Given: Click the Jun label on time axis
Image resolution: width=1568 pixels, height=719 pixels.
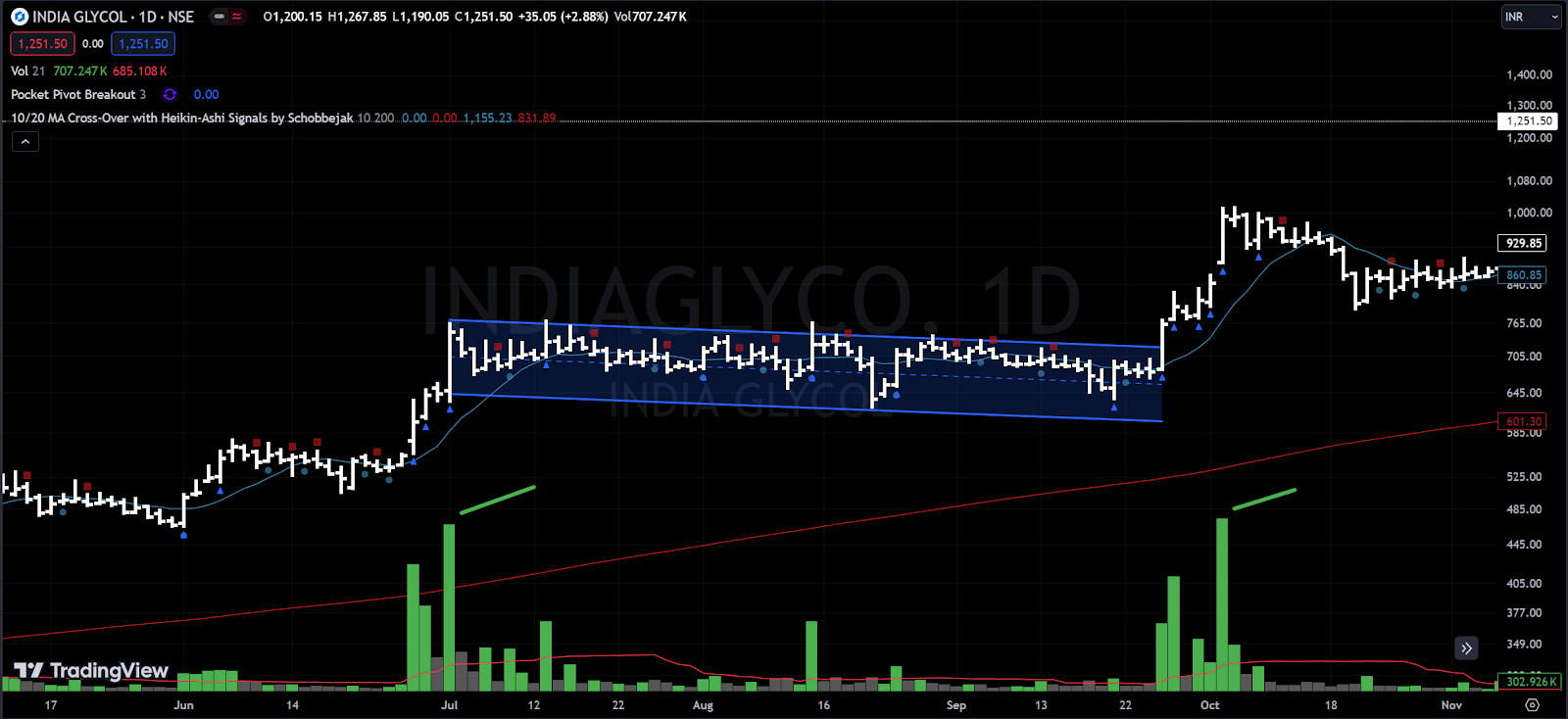Looking at the screenshot, I should pos(183,704).
